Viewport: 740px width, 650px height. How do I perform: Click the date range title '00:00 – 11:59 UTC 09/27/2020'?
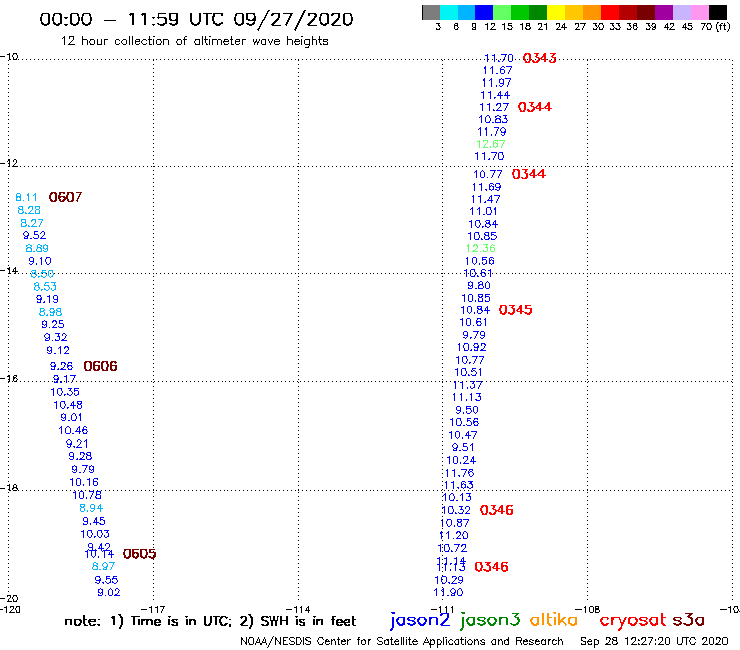pos(196,19)
